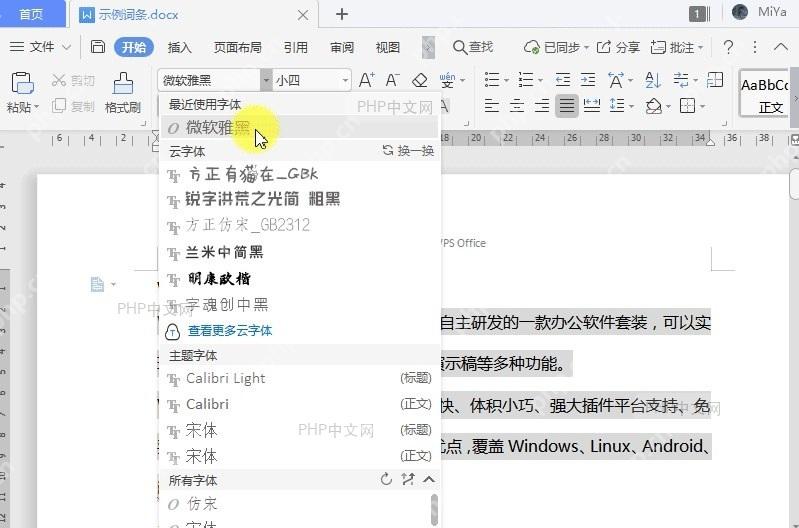The image size is (799, 528).
Task: Open the 审阅 ribbon tab
Action: (x=342, y=47)
